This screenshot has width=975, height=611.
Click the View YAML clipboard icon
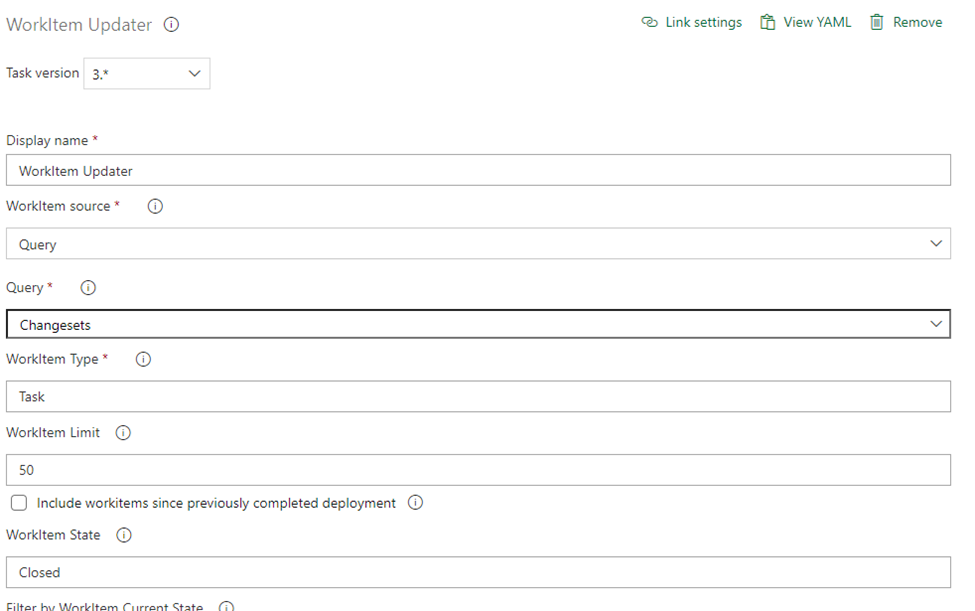767,21
